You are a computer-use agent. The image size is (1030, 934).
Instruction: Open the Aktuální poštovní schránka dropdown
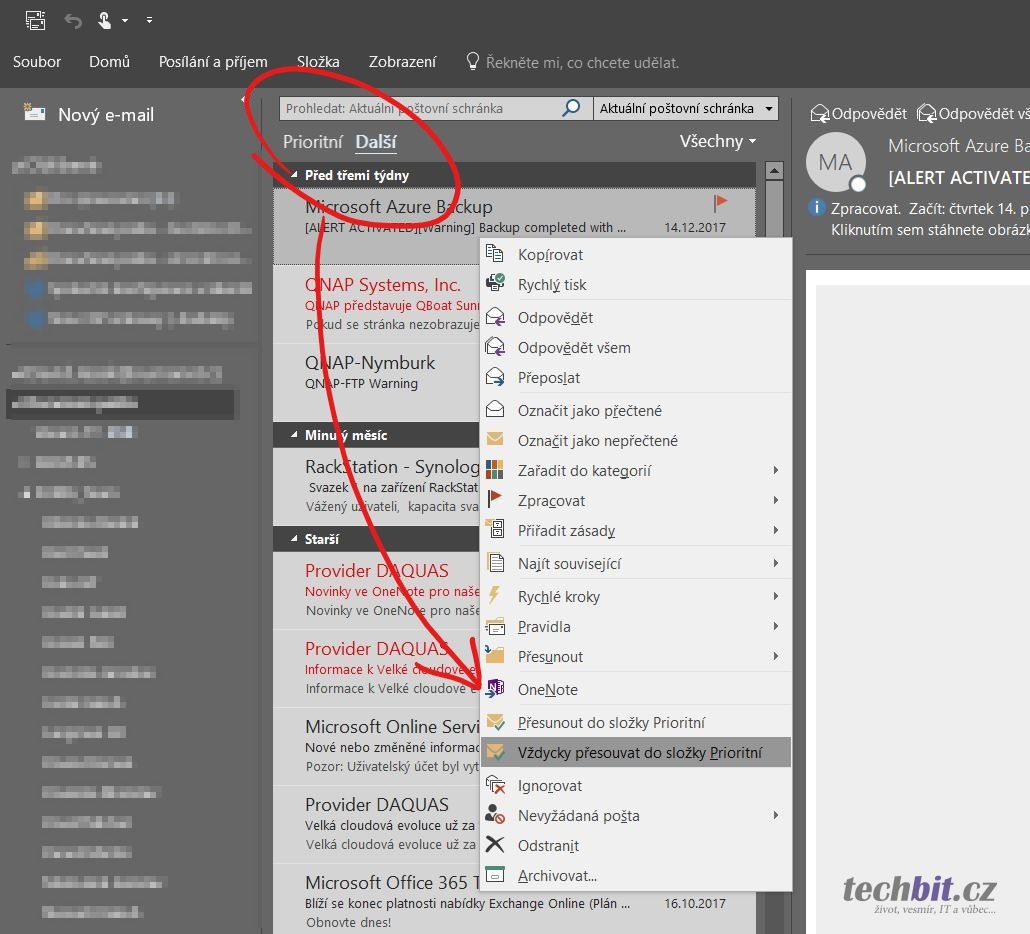(x=768, y=108)
